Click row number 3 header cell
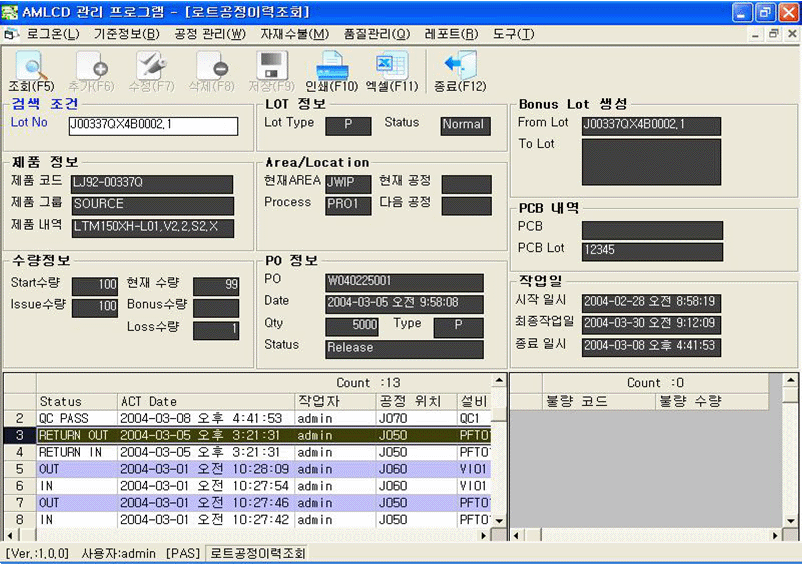Viewport: 803px width, 564px height. [19, 435]
